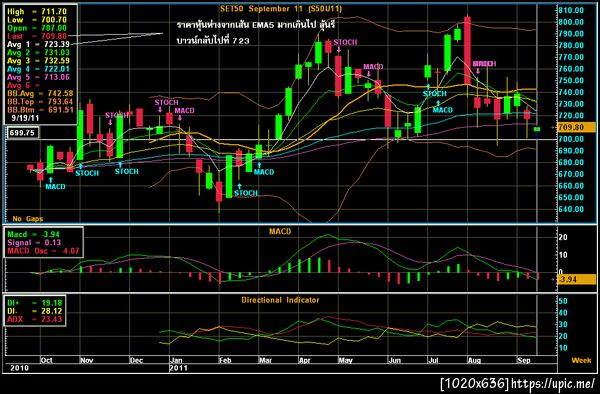This screenshot has height=394, width=600.
Task: Select the 'BB.Btm = 691.51' legend entry
Action: (40, 110)
